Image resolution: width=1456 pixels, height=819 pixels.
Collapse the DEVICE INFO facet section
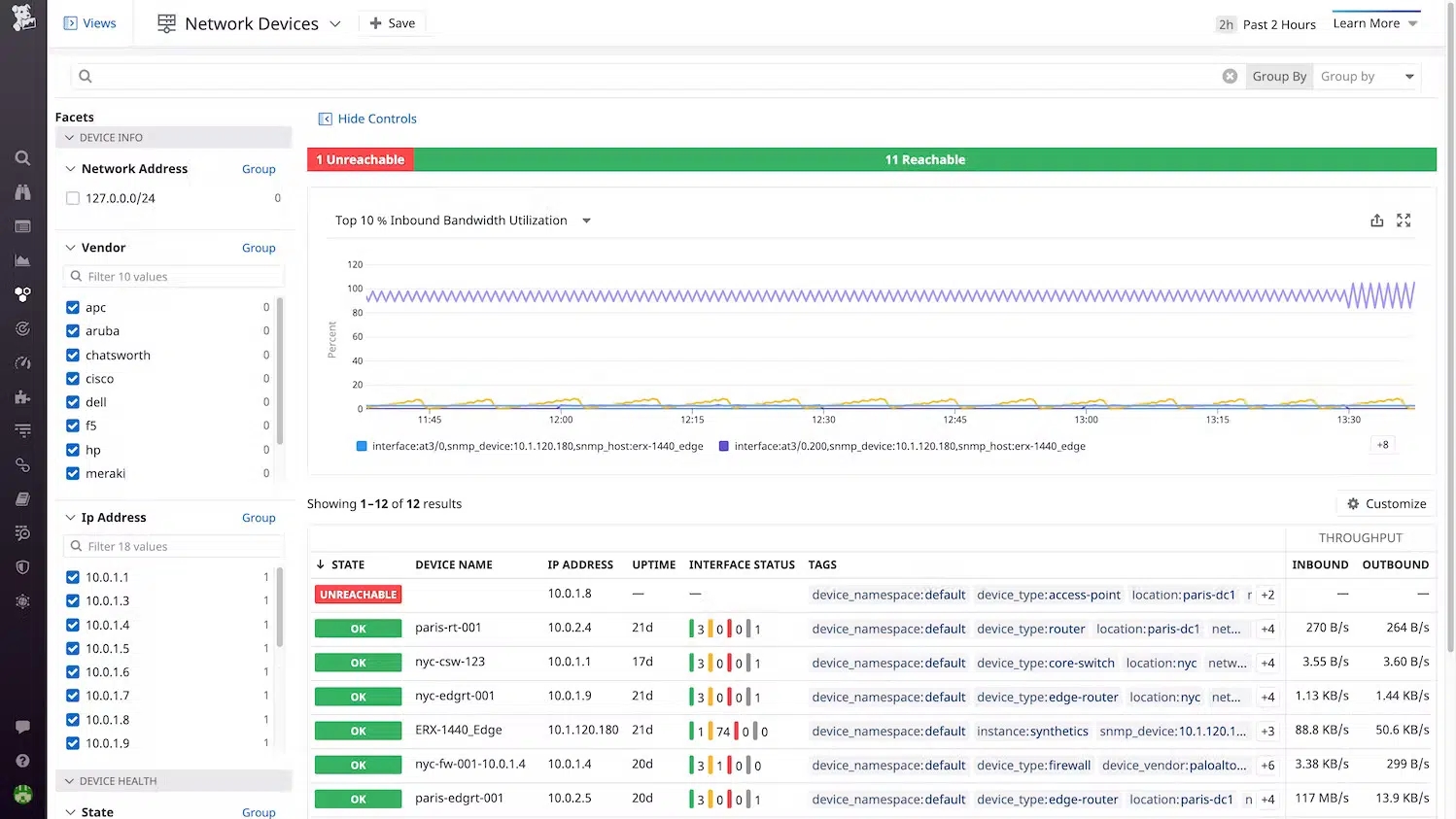click(70, 138)
